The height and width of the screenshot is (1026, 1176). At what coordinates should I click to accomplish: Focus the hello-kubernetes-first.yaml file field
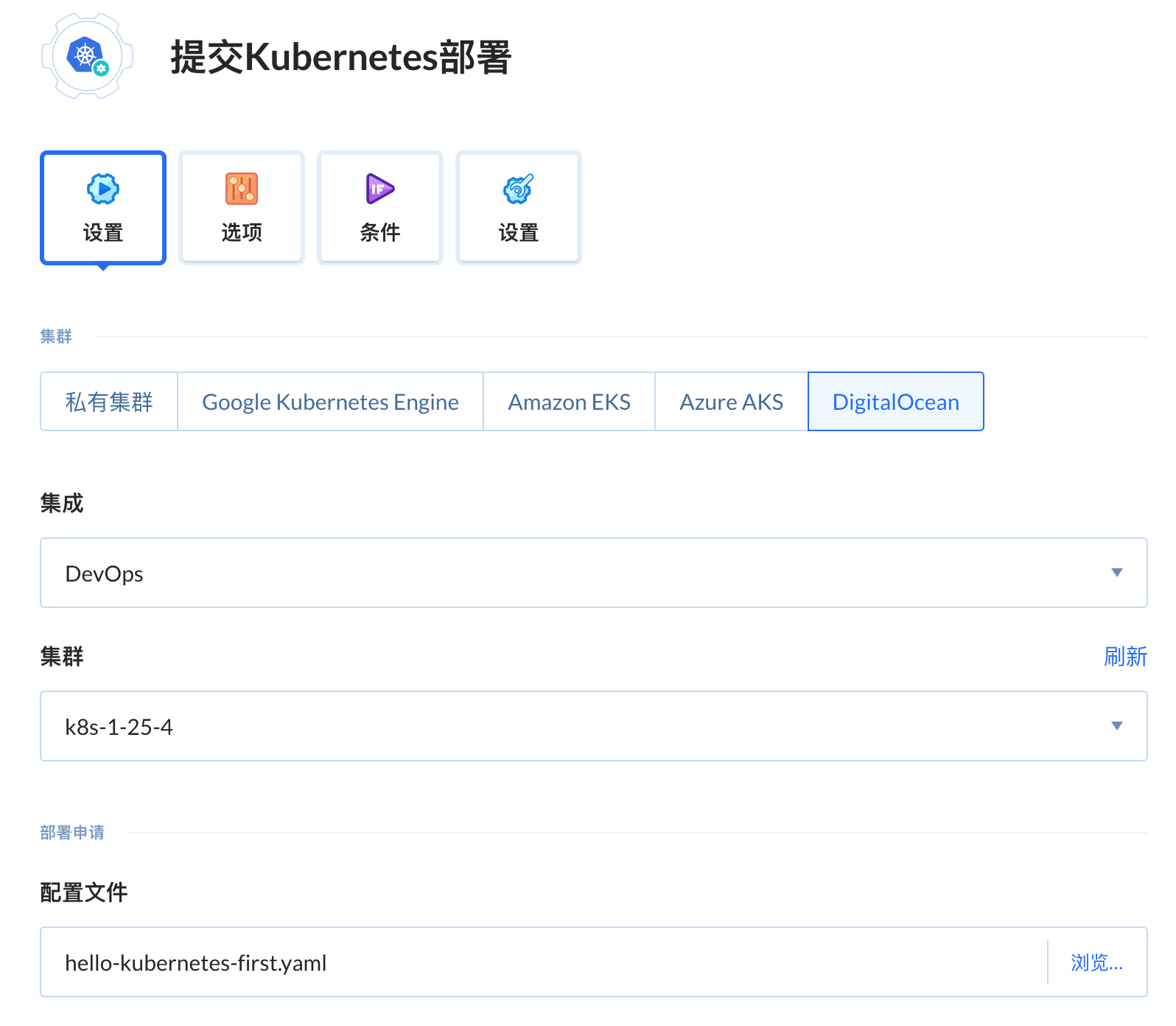coord(544,962)
